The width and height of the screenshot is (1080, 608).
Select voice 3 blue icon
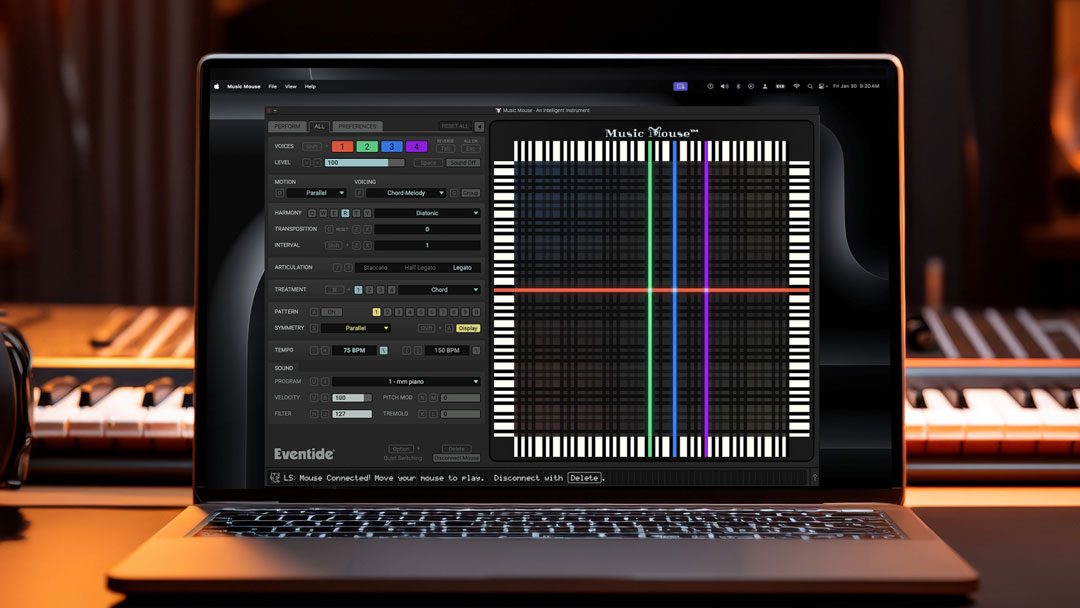[393, 146]
